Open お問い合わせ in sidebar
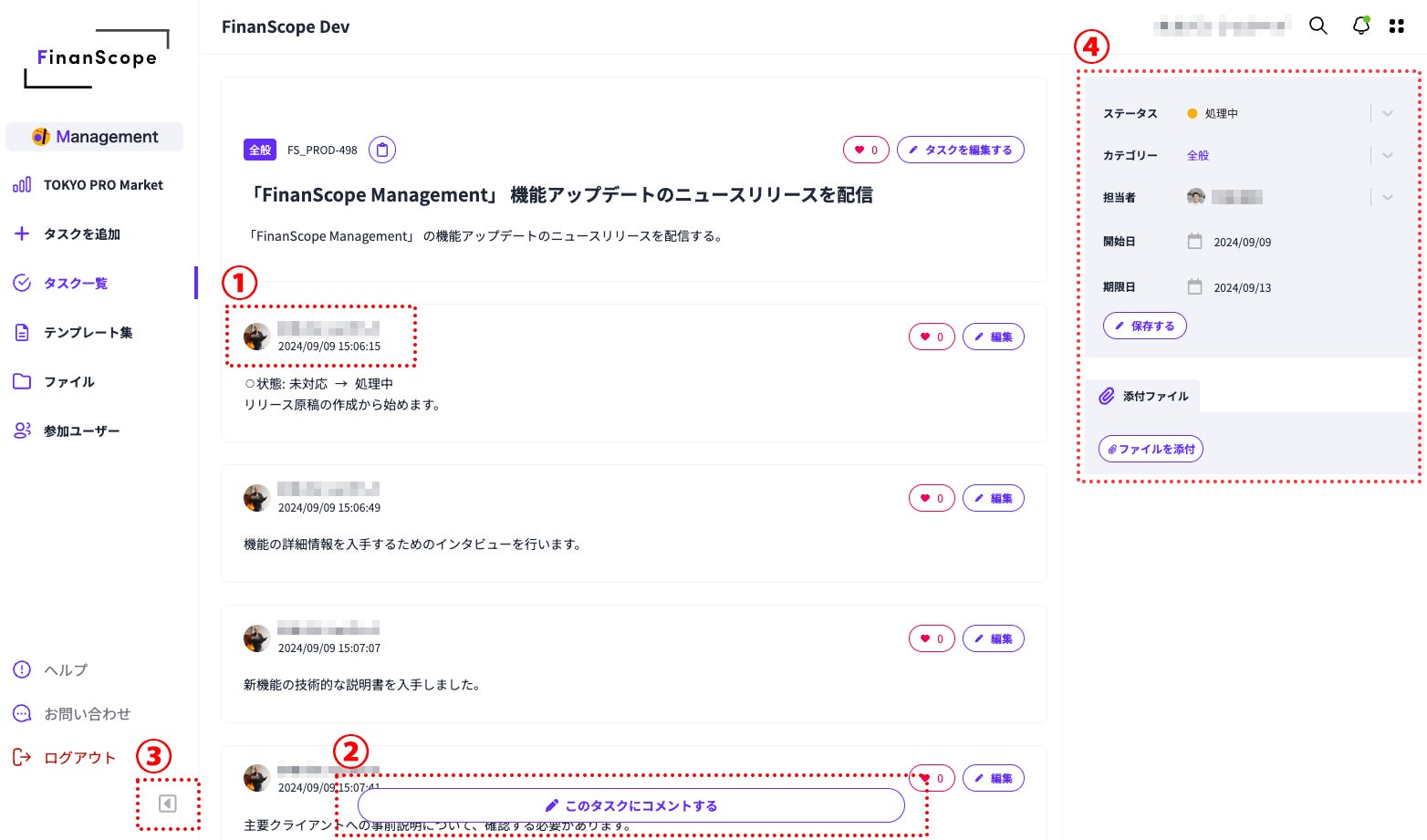The height and width of the screenshot is (840, 1427). [72, 714]
